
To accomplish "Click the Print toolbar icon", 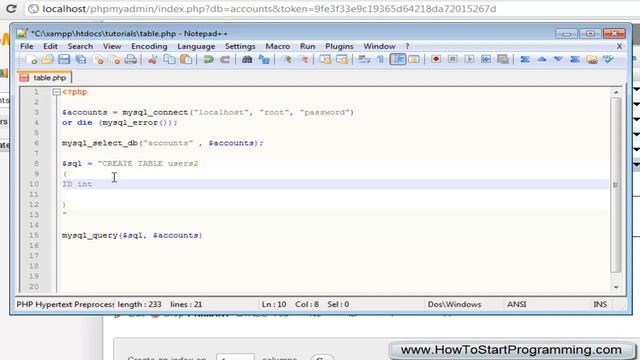I will (x=131, y=60).
